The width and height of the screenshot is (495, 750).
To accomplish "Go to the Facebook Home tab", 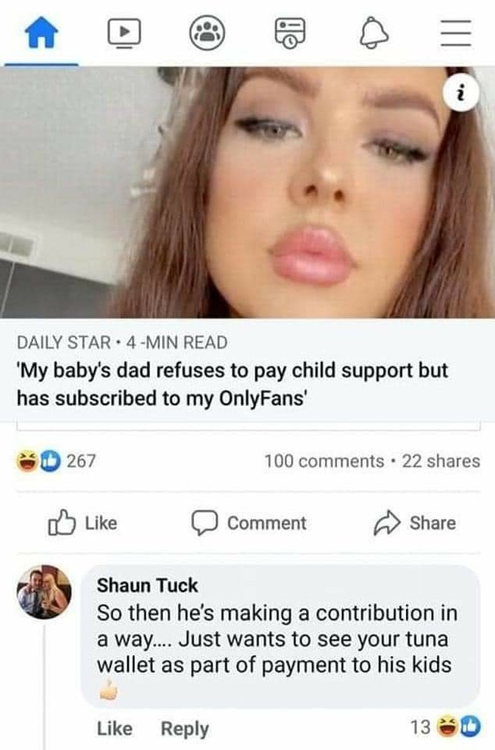I will click(x=42, y=33).
